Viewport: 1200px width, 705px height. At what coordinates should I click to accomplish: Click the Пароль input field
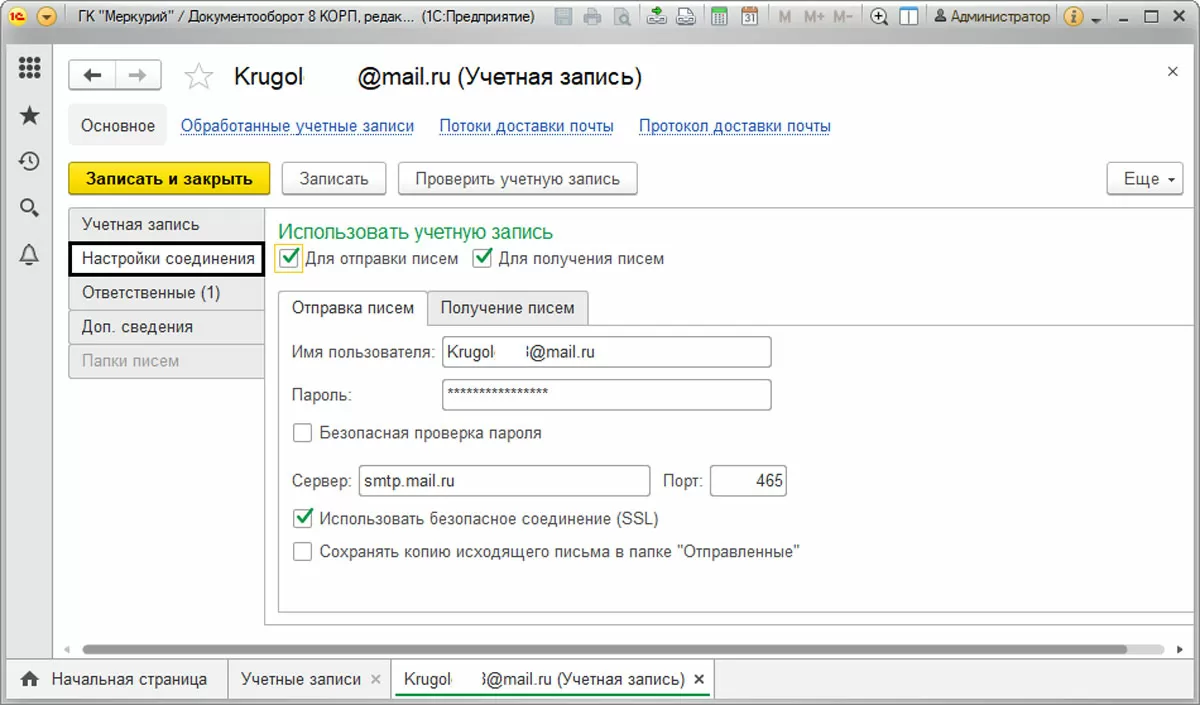pyautogui.click(x=606, y=394)
